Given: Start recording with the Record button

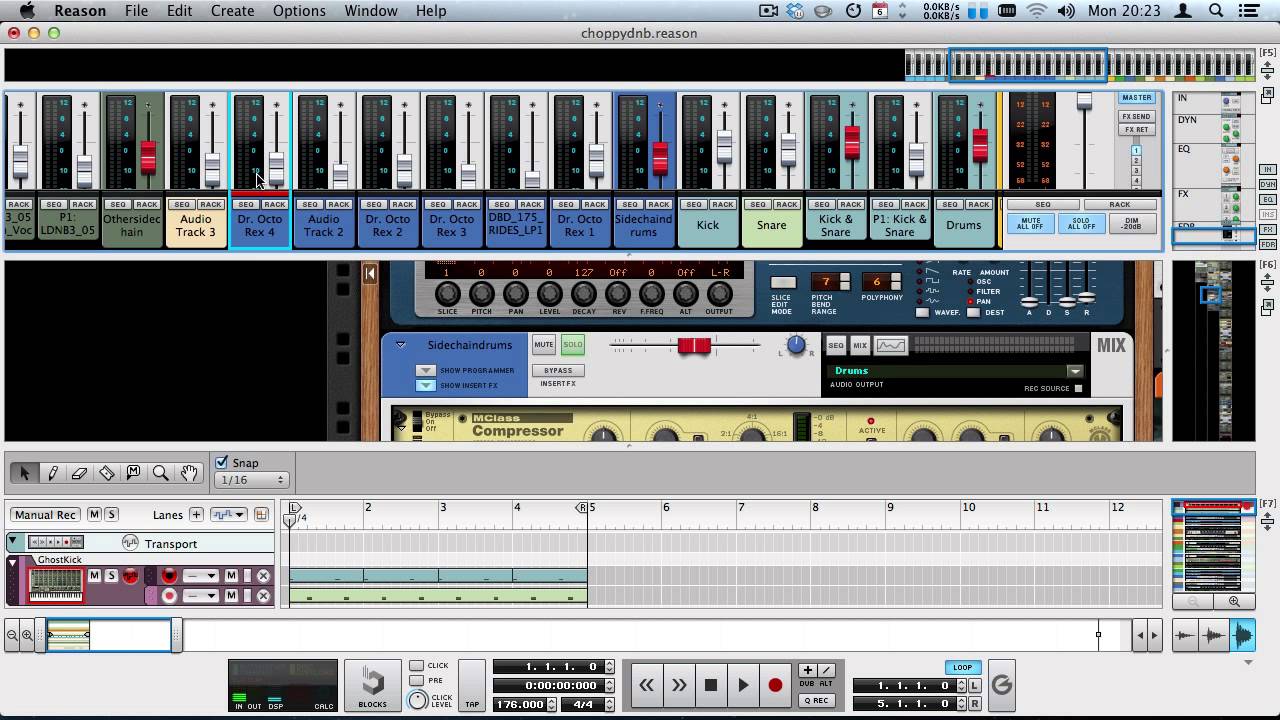Looking at the screenshot, I should (x=775, y=685).
